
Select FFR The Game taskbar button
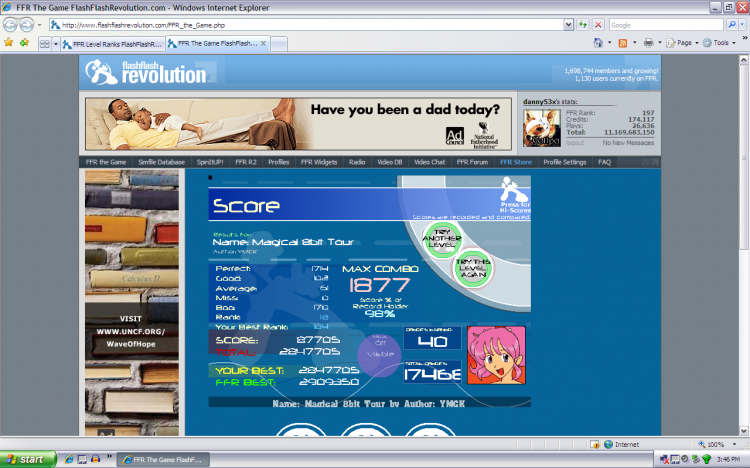pyautogui.click(x=163, y=459)
